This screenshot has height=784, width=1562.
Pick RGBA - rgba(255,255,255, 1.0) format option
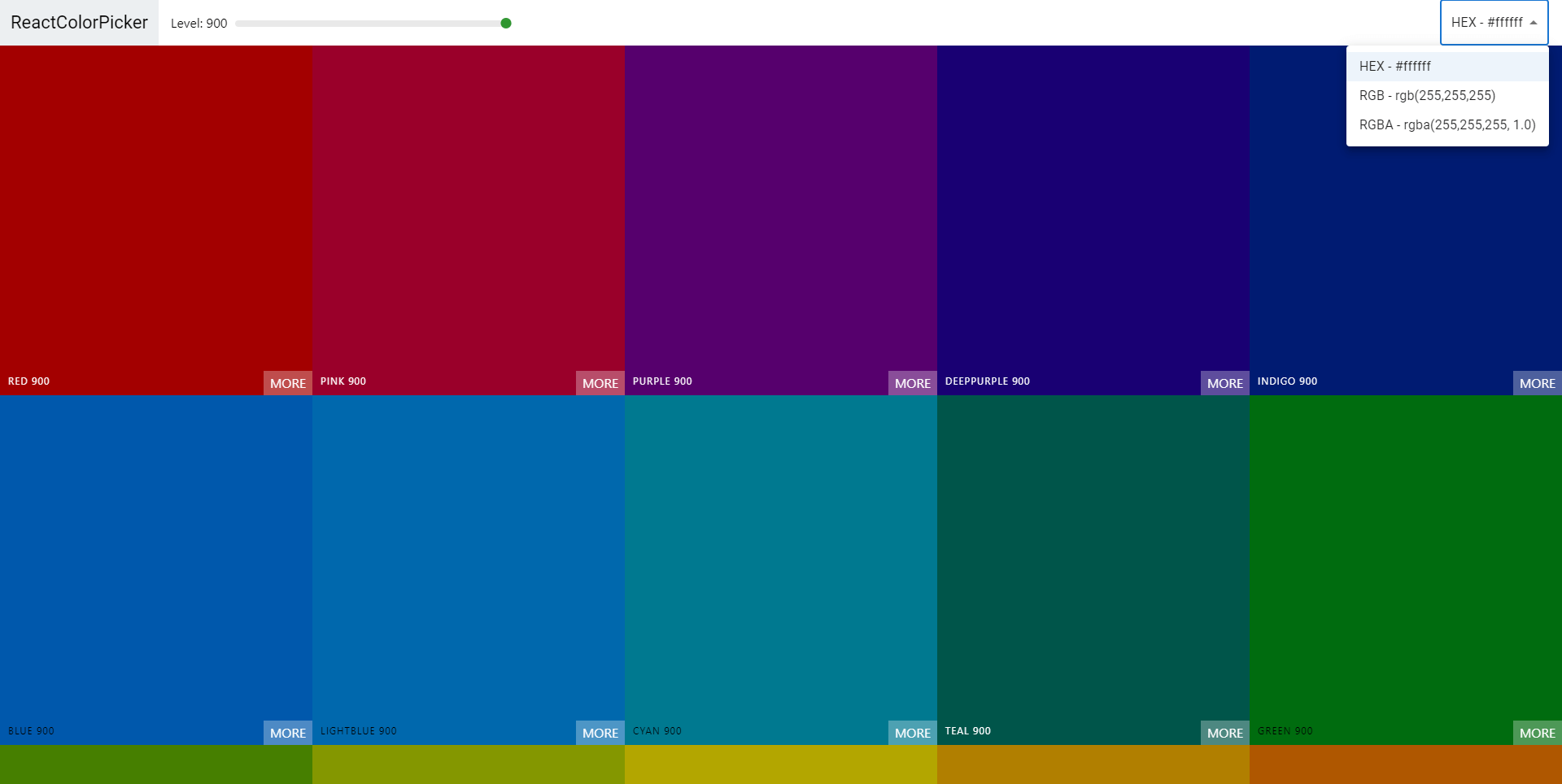pos(1446,125)
